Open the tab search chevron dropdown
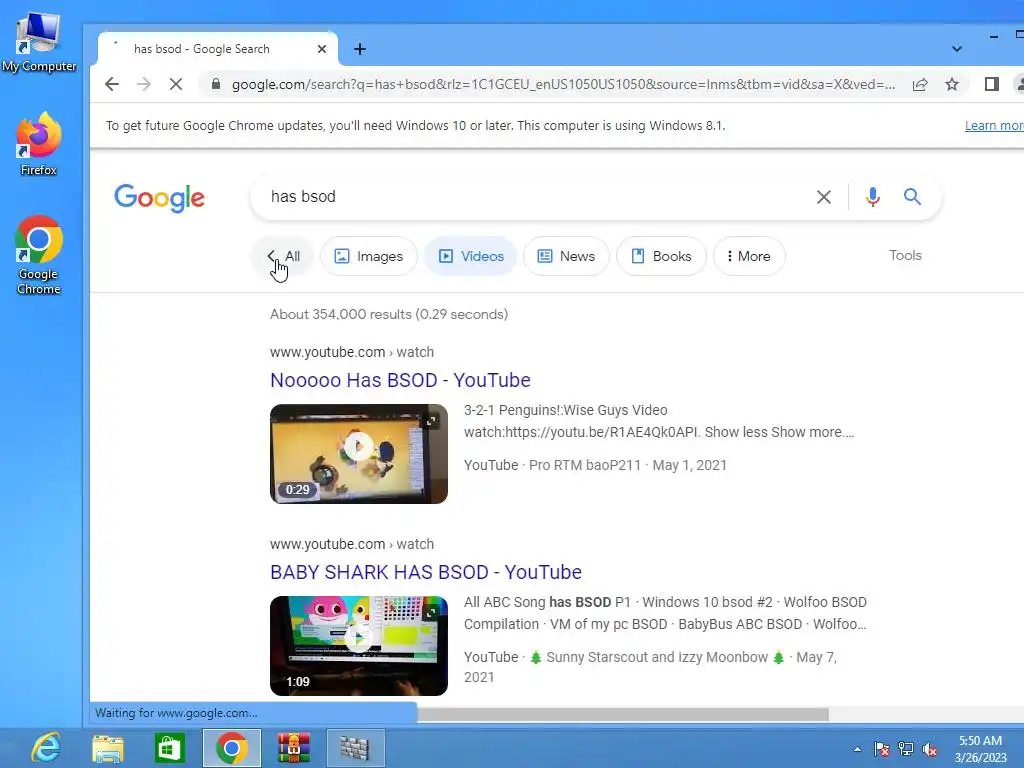The image size is (1024, 768). tap(957, 49)
